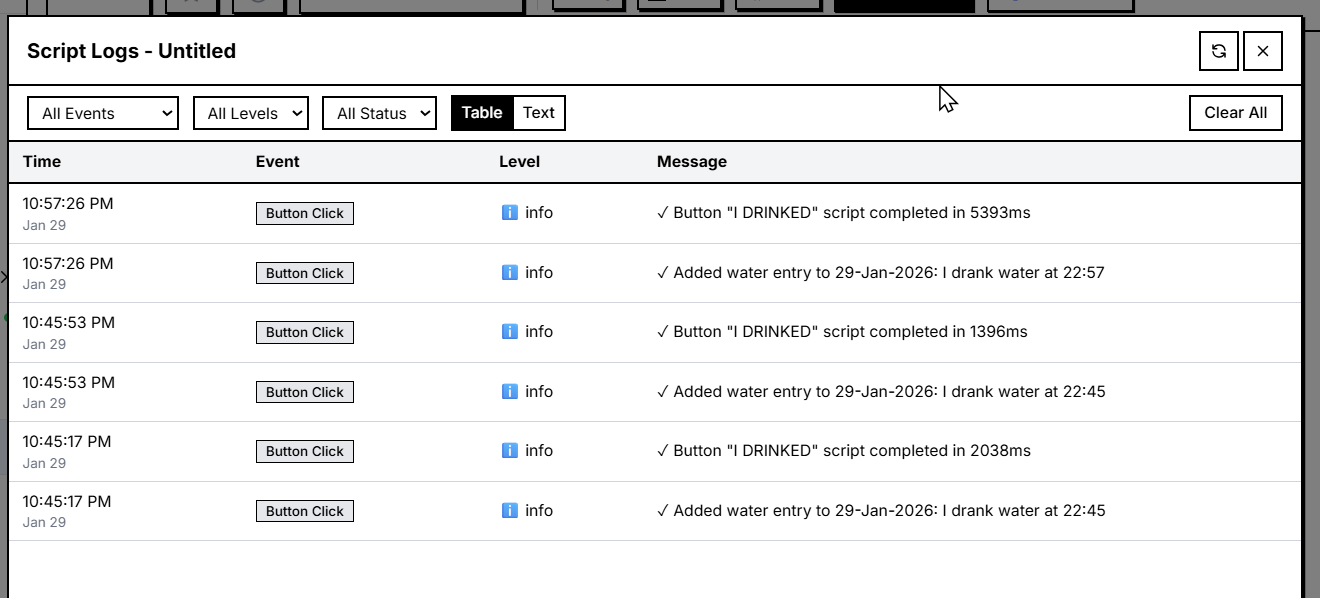The height and width of the screenshot is (598, 1320).
Task: Click the info icon on the bottom log row
Action: 509,510
